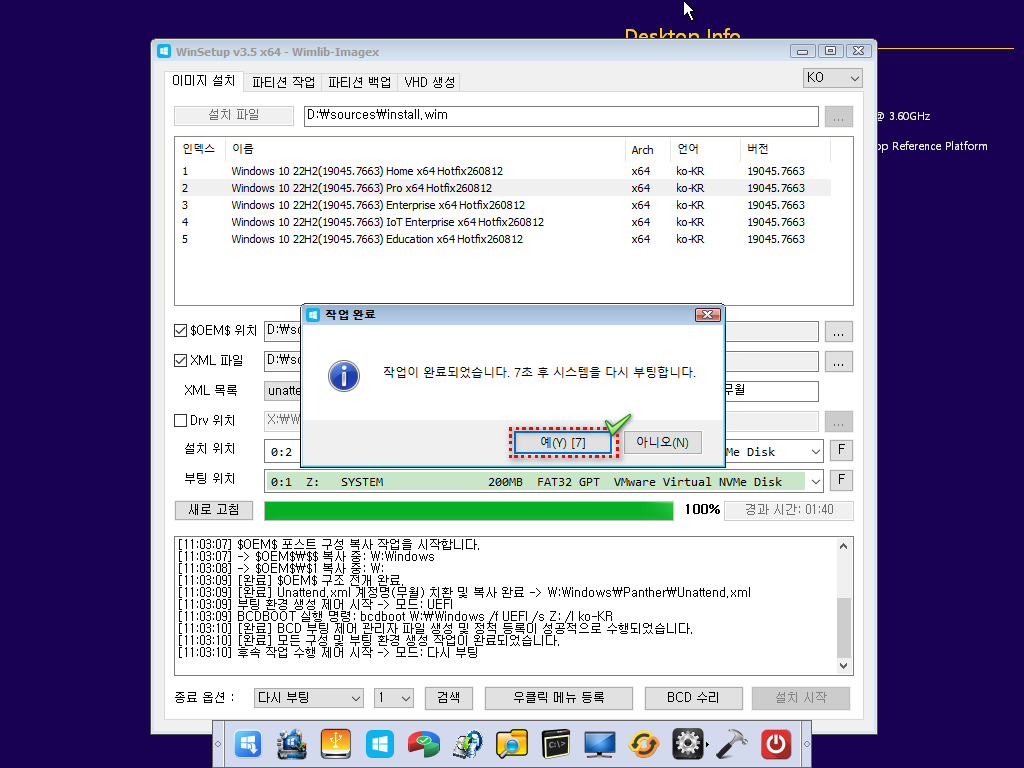Click the 우클릭 메뉴 등록 button
1024x768 pixels.
[x=558, y=697]
